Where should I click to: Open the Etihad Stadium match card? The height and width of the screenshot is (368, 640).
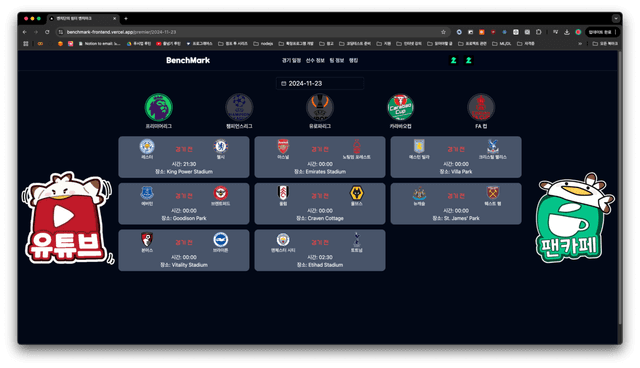320,250
